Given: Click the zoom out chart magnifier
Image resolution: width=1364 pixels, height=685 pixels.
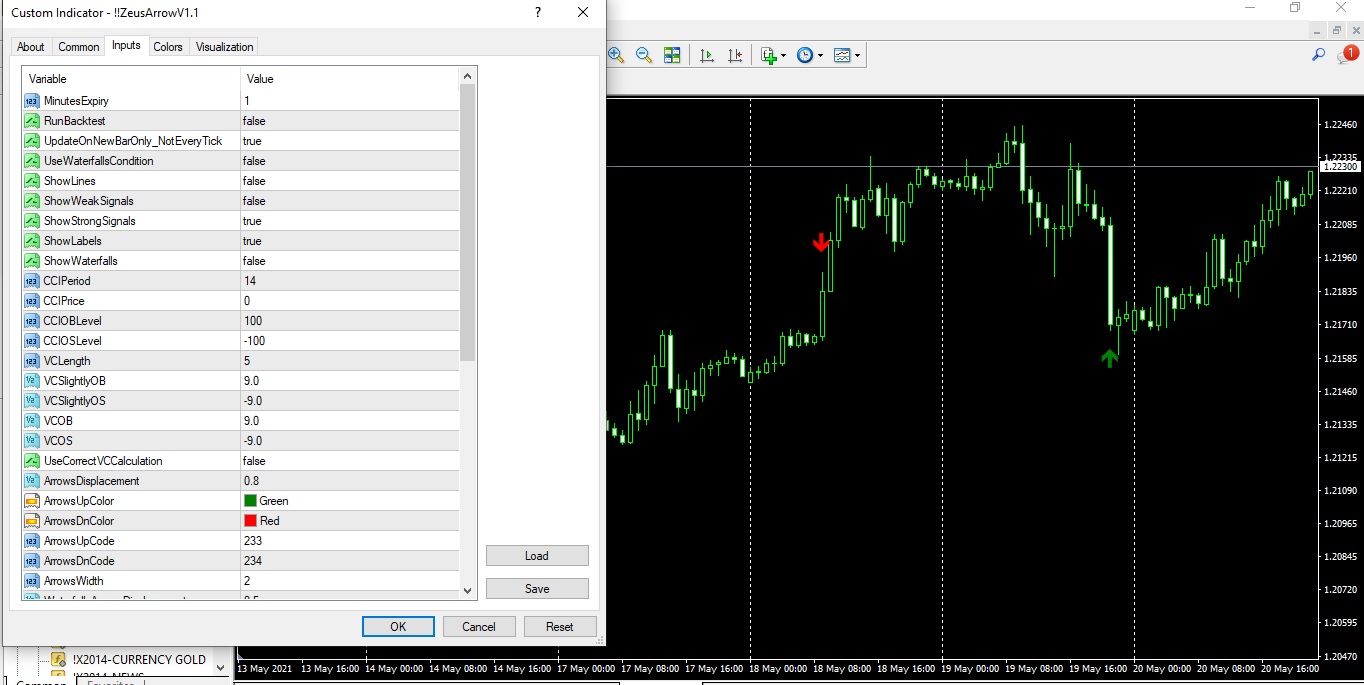Looking at the screenshot, I should [x=644, y=56].
